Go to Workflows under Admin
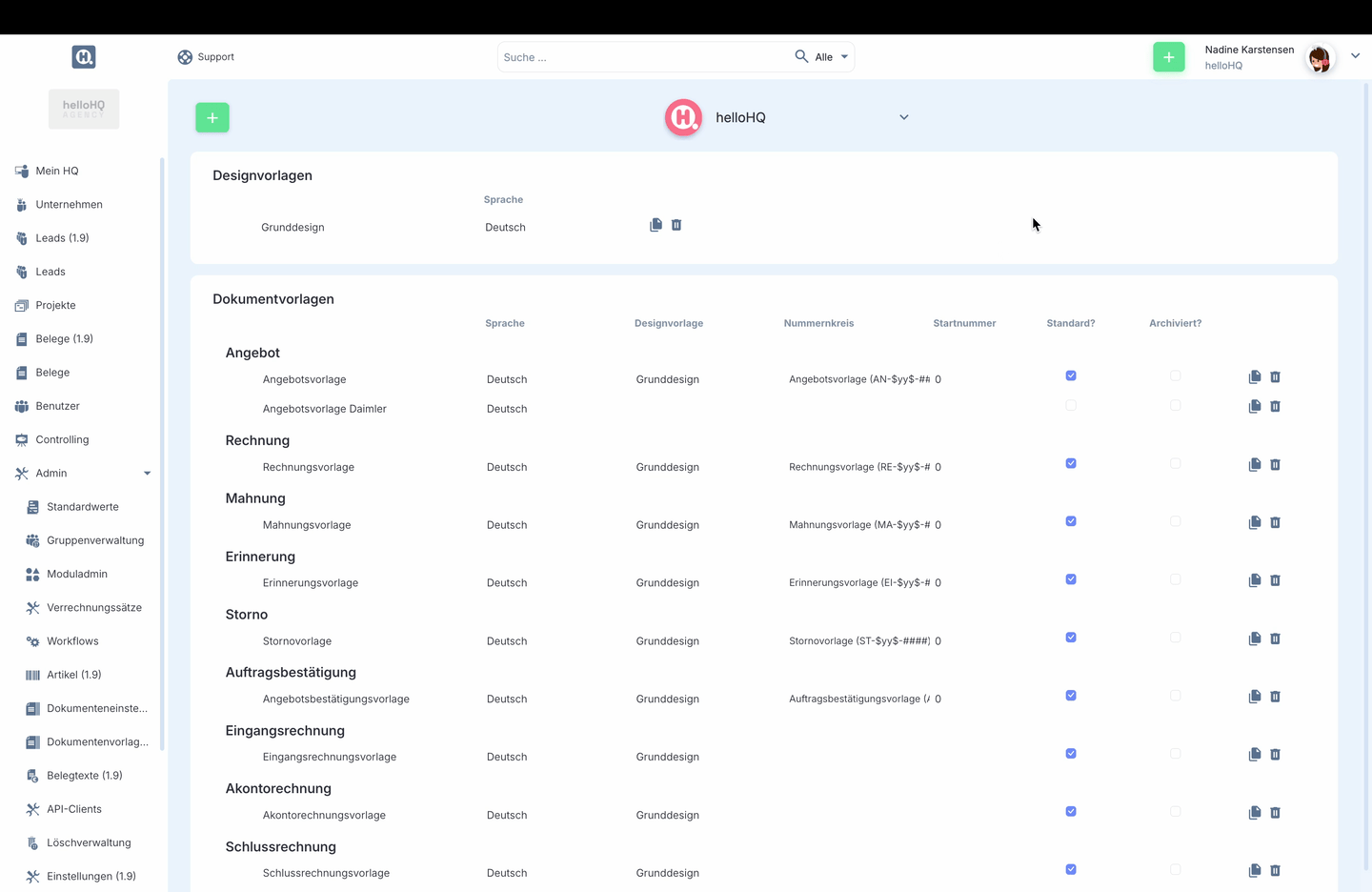Viewport: 1372px width, 892px height. coord(72,641)
